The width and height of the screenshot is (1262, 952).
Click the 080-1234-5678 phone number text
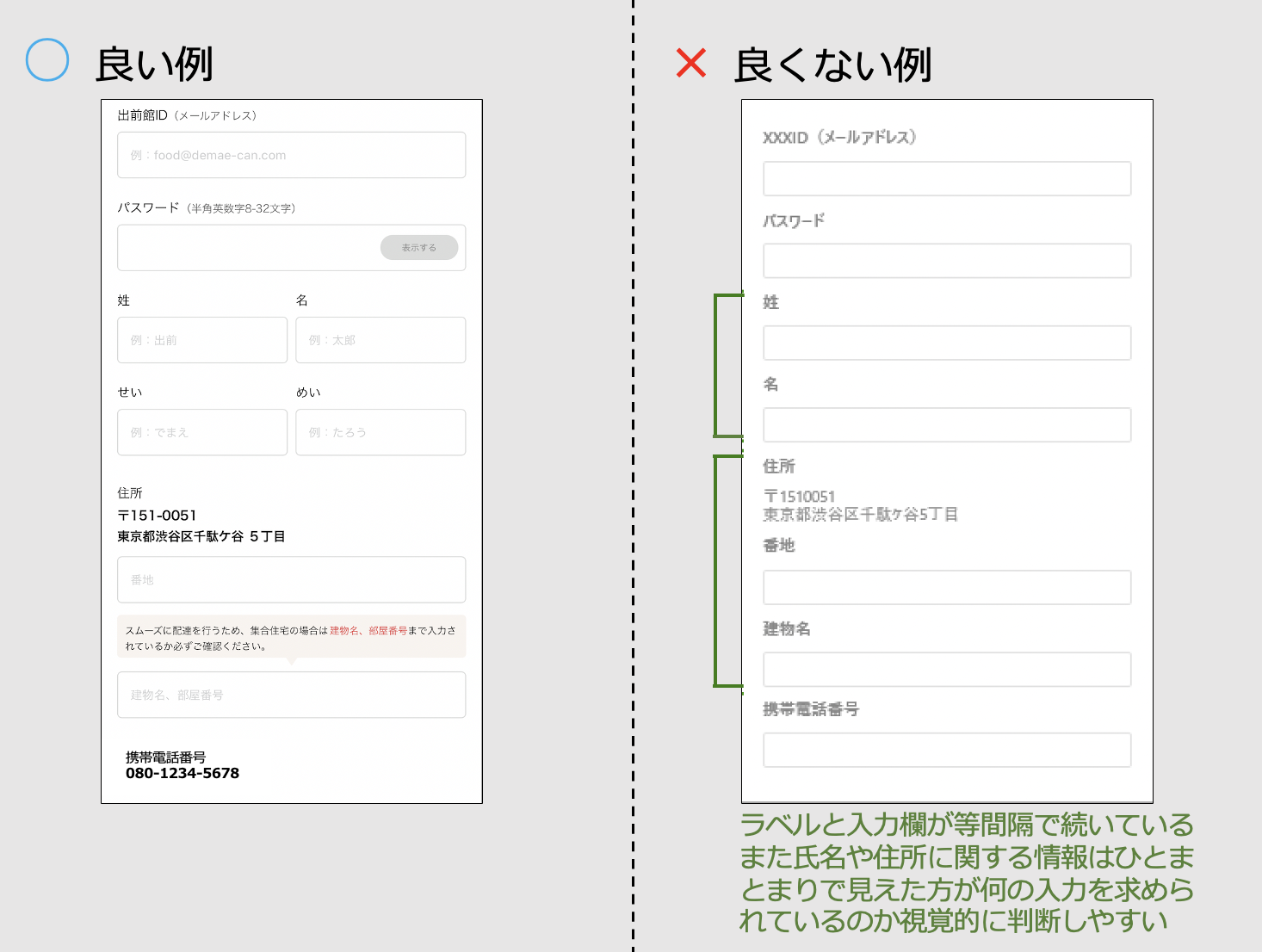(x=182, y=773)
